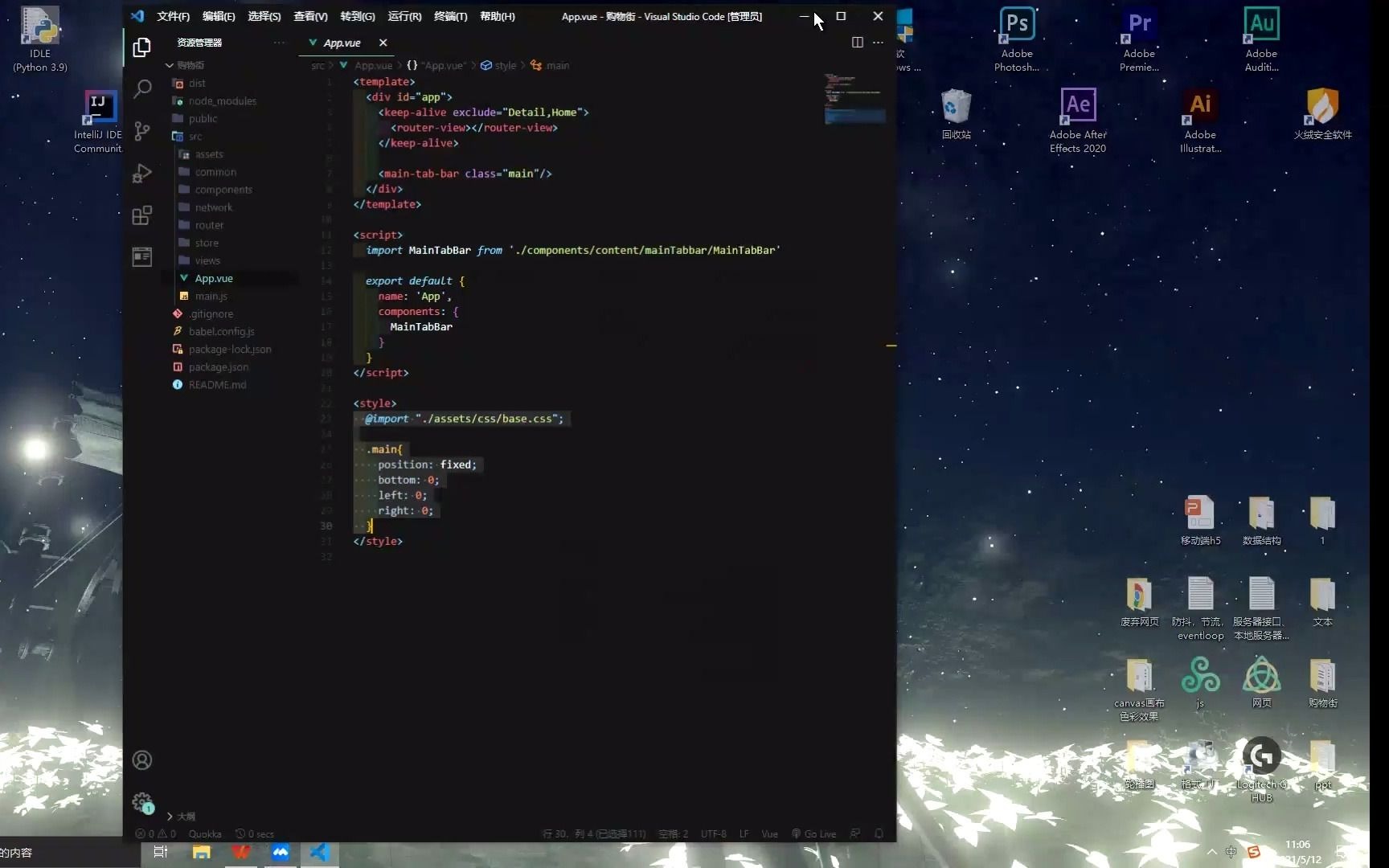Viewport: 1389px width, 868px height.
Task: Click the notifications bell in status bar
Action: point(879,834)
